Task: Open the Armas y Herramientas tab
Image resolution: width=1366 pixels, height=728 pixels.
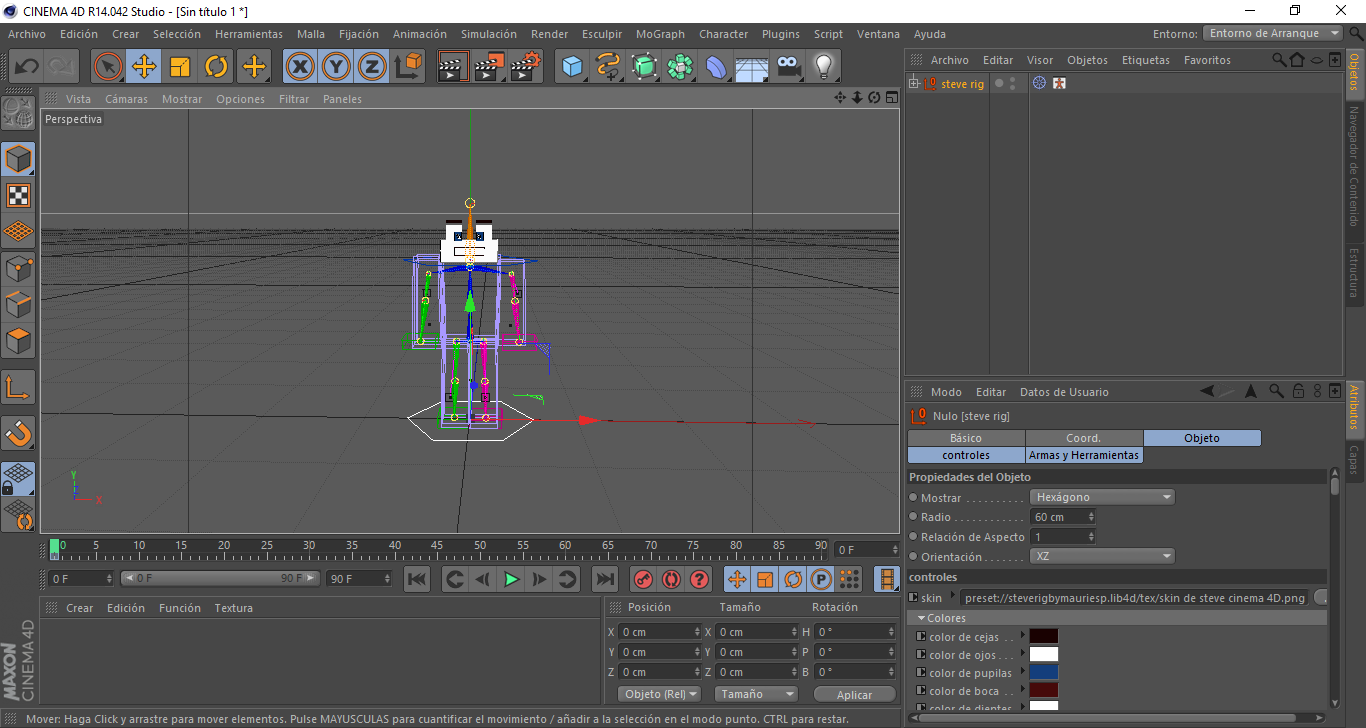Action: 1084,455
